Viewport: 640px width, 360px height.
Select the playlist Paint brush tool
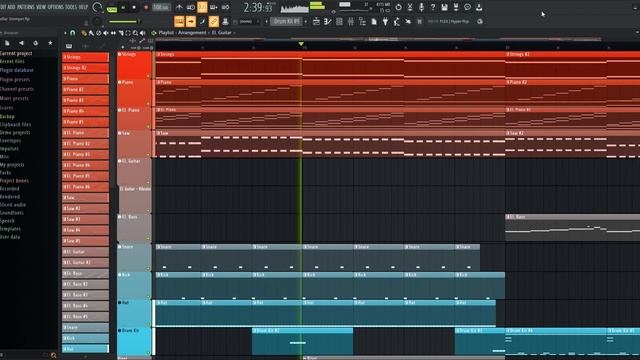click(91, 33)
